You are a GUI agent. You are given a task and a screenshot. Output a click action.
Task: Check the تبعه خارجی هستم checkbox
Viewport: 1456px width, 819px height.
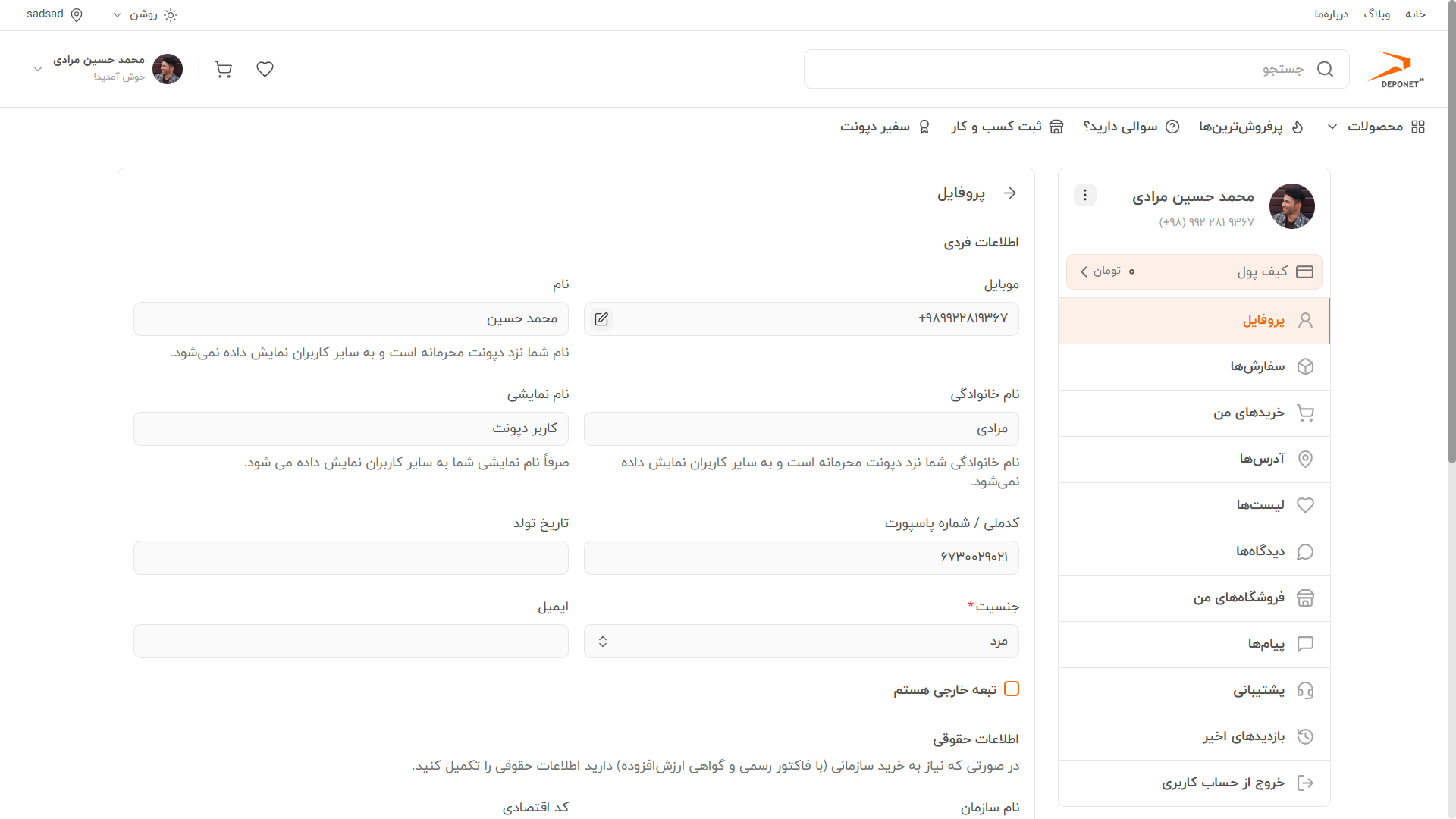[1012, 689]
